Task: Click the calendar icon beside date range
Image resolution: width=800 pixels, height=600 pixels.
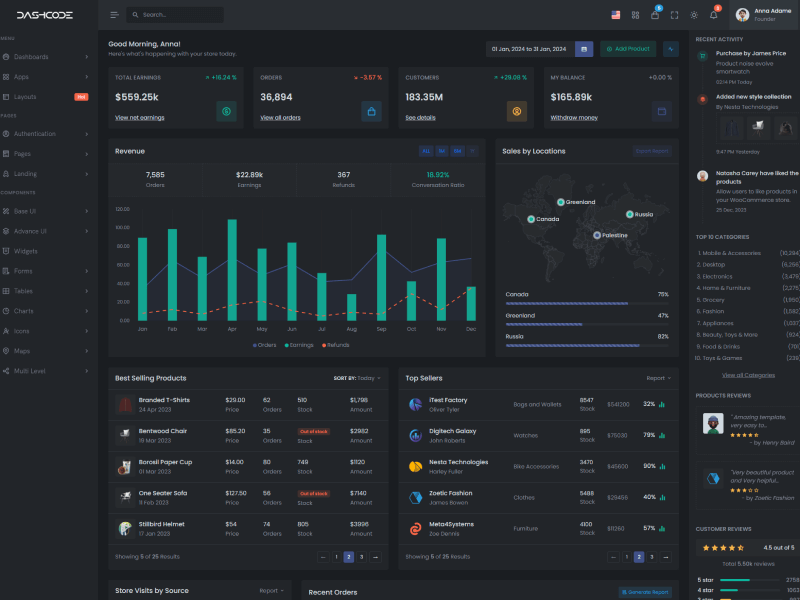Action: point(584,49)
